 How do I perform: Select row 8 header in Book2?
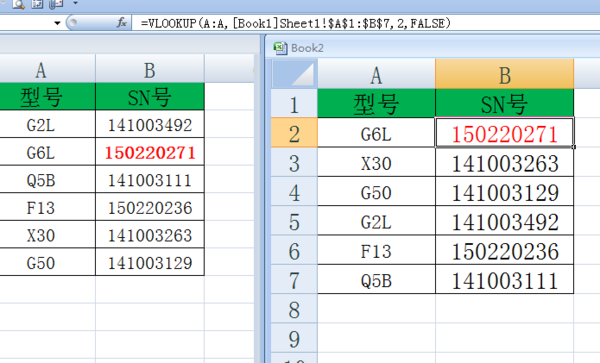click(x=294, y=309)
